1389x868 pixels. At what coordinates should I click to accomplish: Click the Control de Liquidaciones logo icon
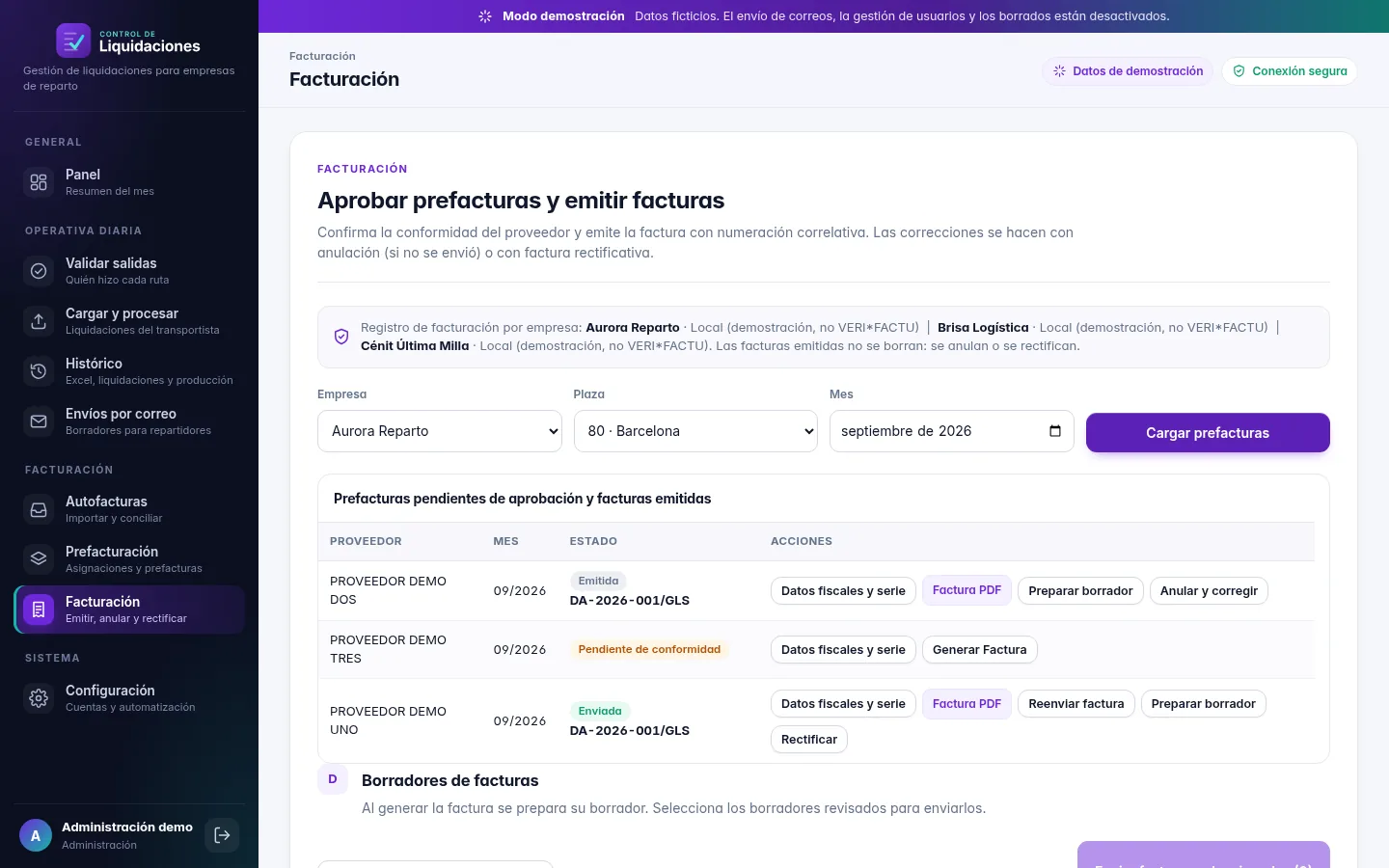point(73,41)
